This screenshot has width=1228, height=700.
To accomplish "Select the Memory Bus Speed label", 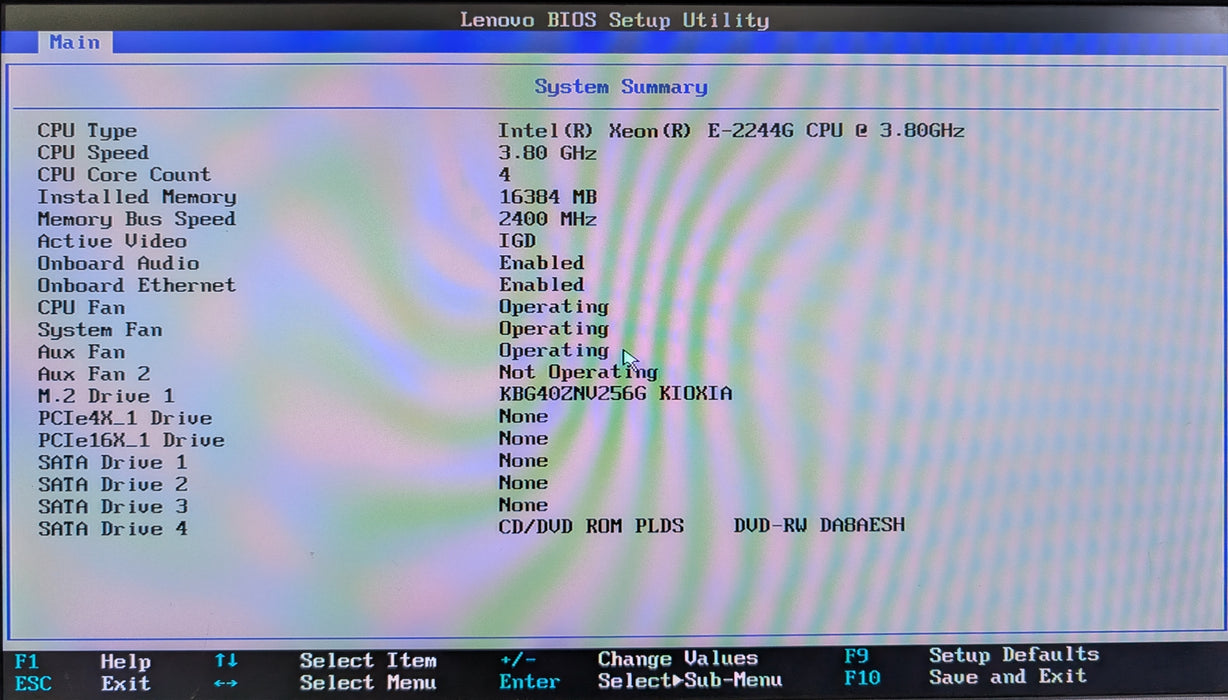I will pos(136,219).
